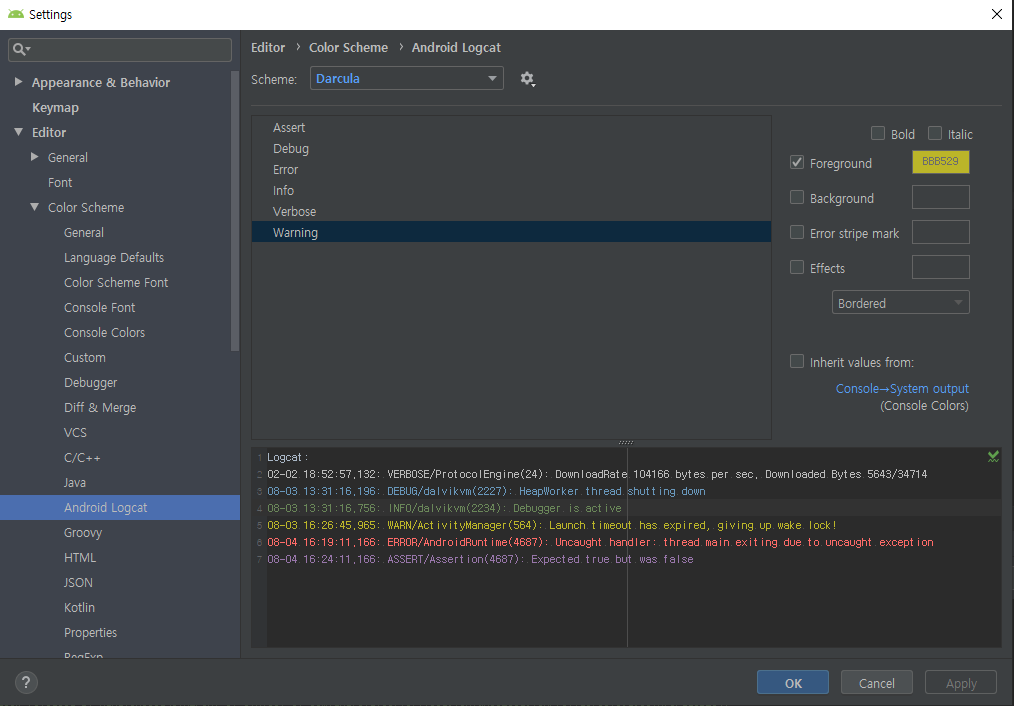Viewport: 1014px width, 706px height.
Task: Click the settings tree scrollbar
Action: (235, 210)
